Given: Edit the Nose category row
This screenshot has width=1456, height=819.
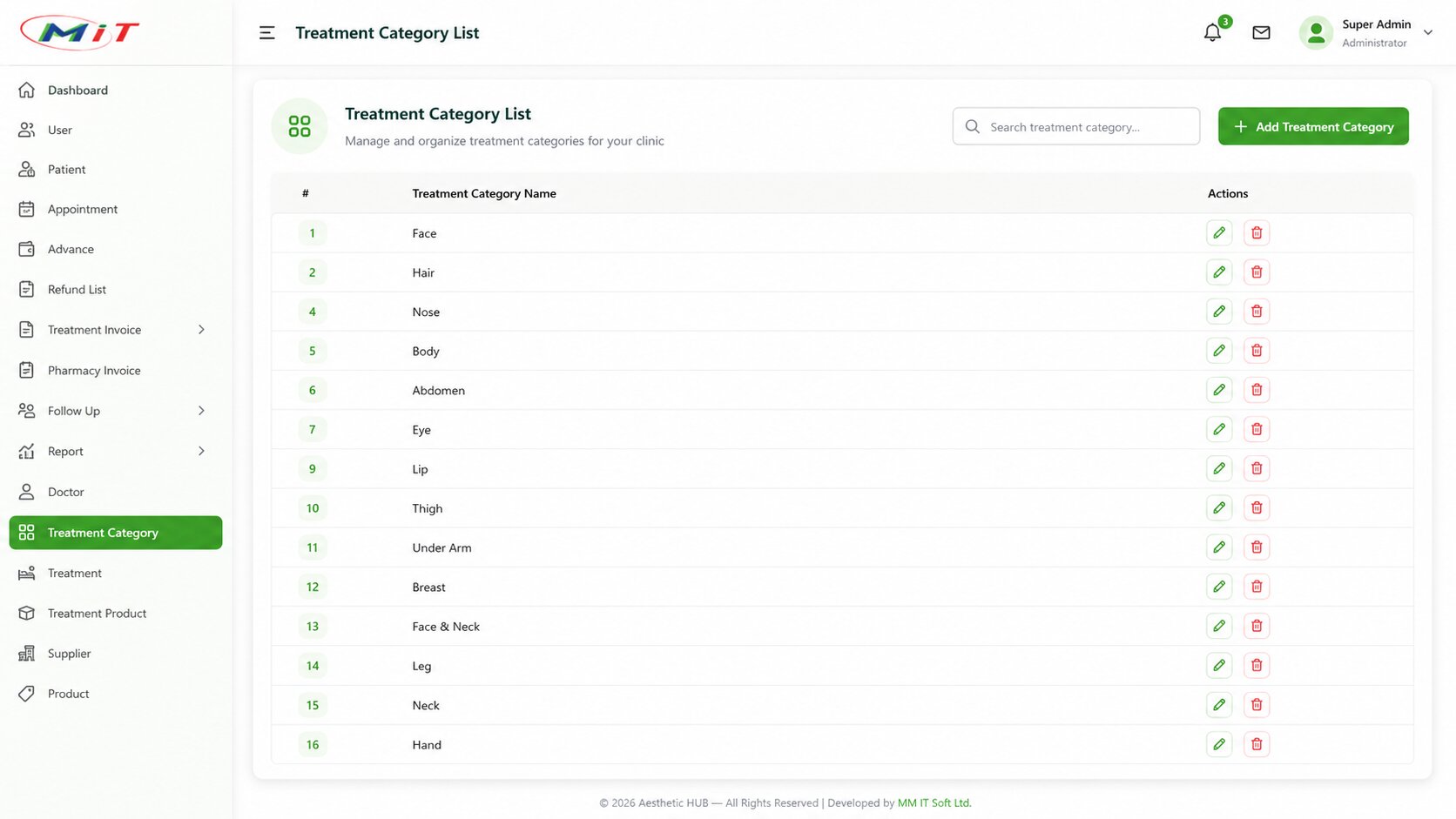Looking at the screenshot, I should click(x=1219, y=311).
